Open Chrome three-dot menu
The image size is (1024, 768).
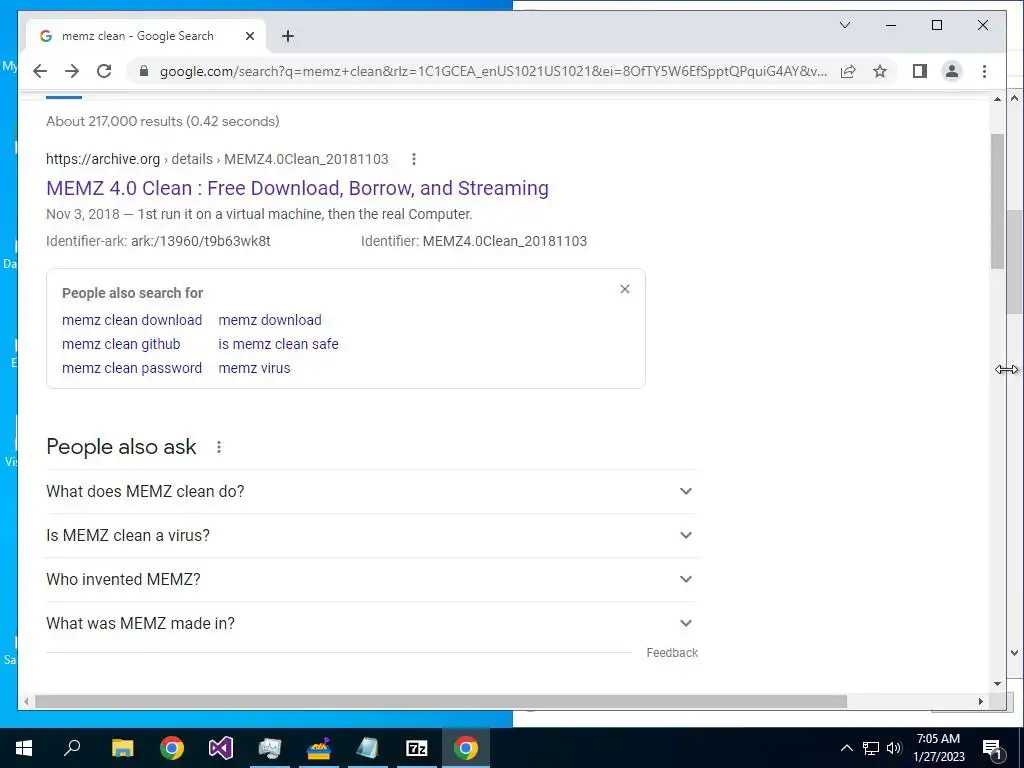984,71
